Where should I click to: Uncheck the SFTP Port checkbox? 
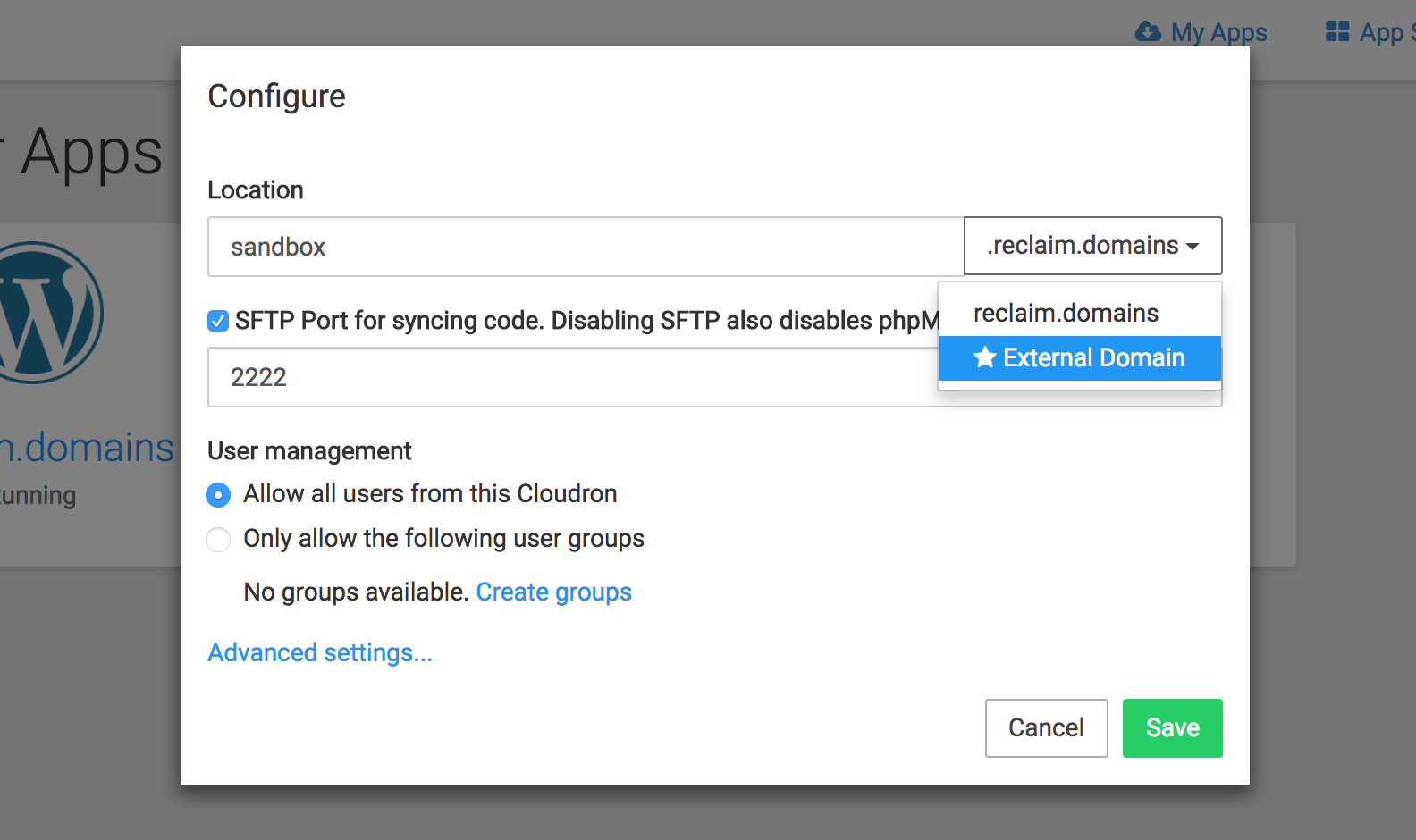click(218, 321)
